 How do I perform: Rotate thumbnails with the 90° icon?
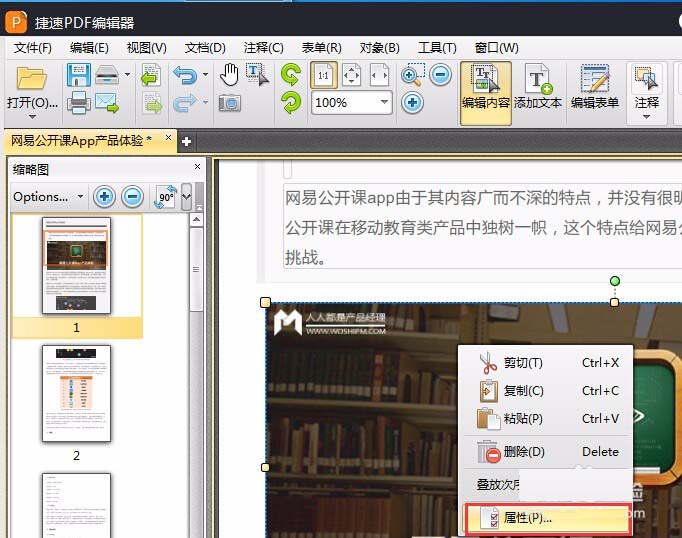165,197
